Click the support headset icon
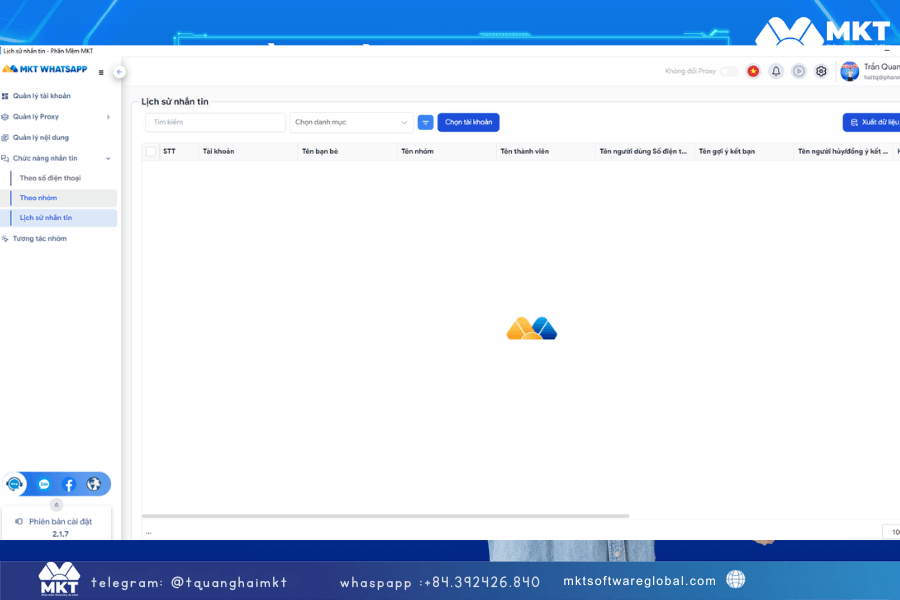This screenshot has width=900, height=600. (14, 484)
